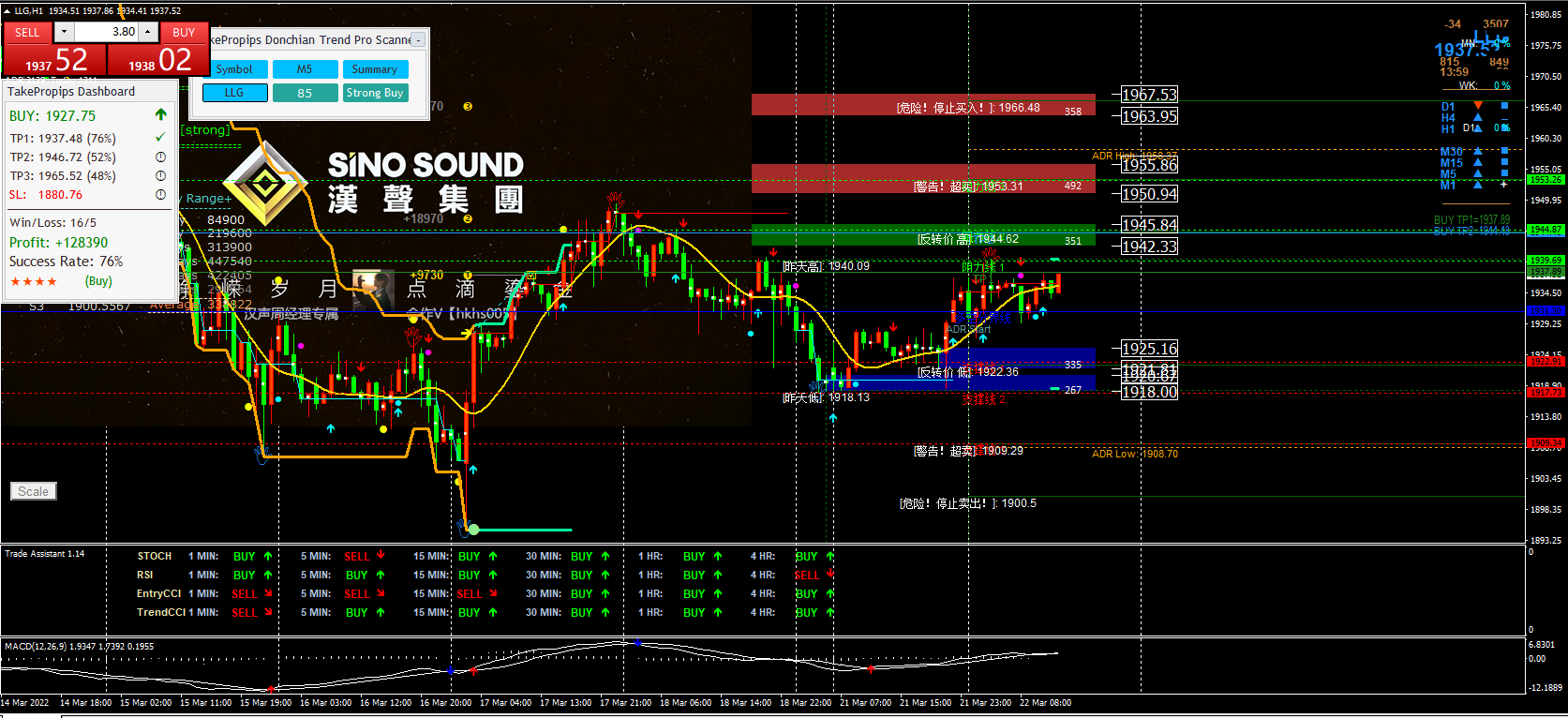
Task: Click the clock icon next to TP3
Action: tap(160, 175)
